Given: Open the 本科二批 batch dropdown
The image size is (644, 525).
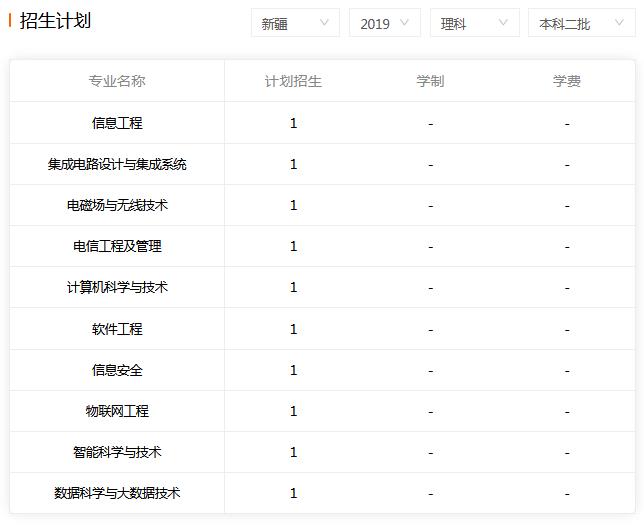Looking at the screenshot, I should click(582, 23).
